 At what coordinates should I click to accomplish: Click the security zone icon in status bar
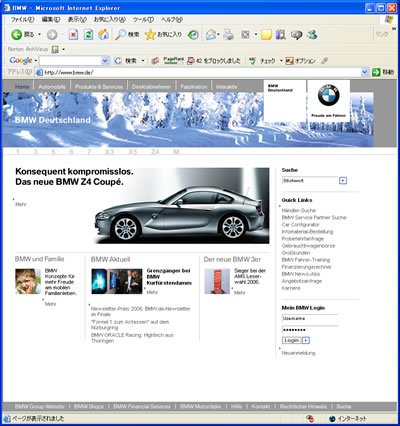click(x=310, y=419)
